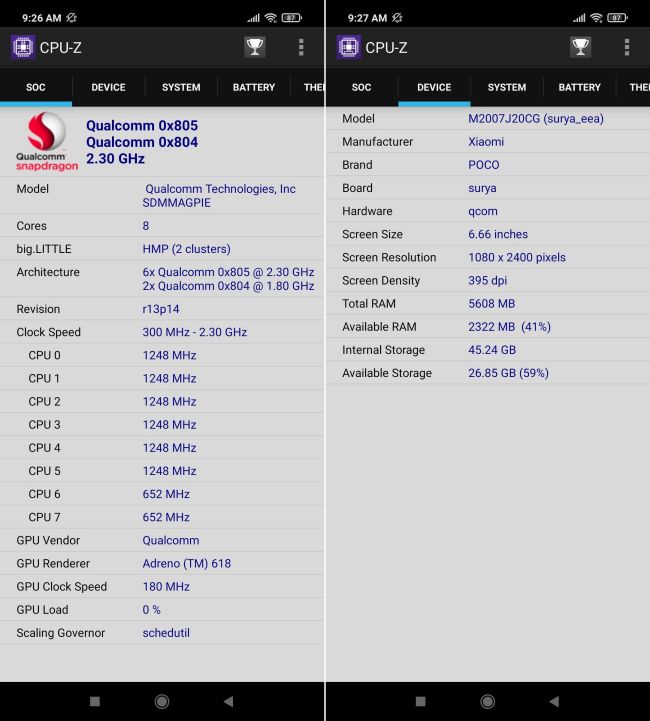Tap CPU 6 row showing 652 MHz
650x721 pixels.
[162, 494]
